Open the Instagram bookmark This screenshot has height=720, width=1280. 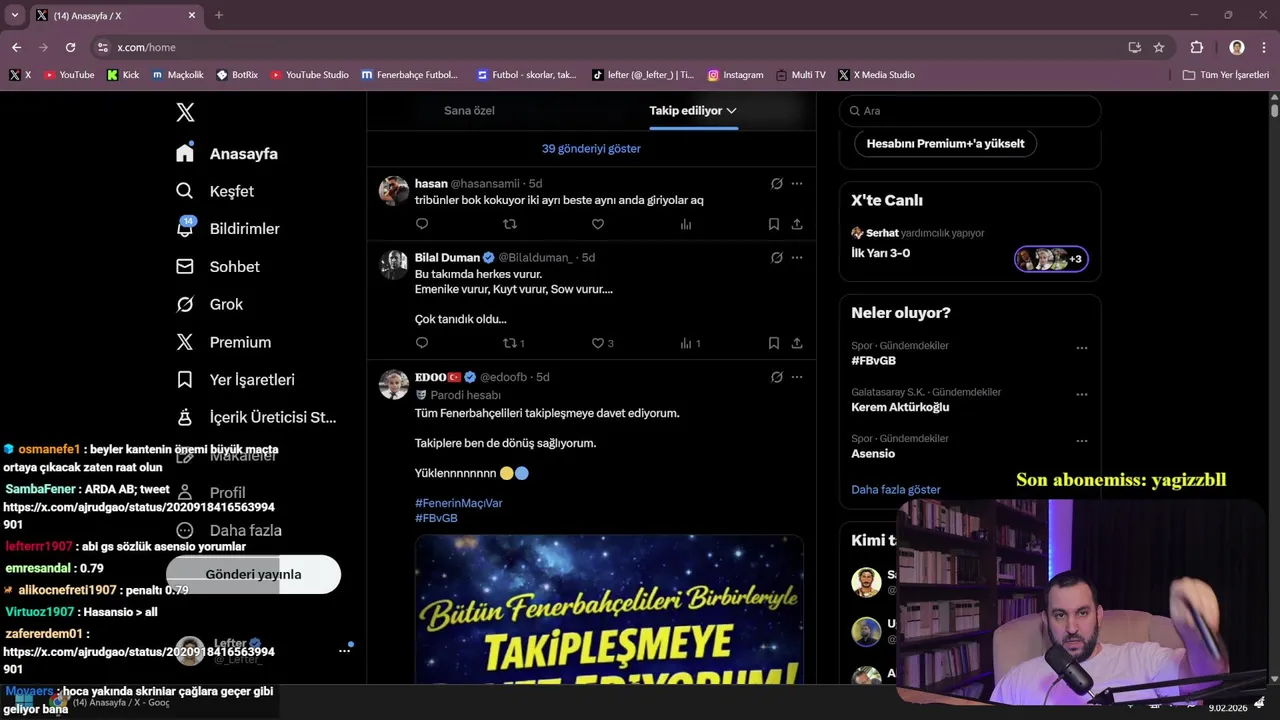tap(736, 75)
